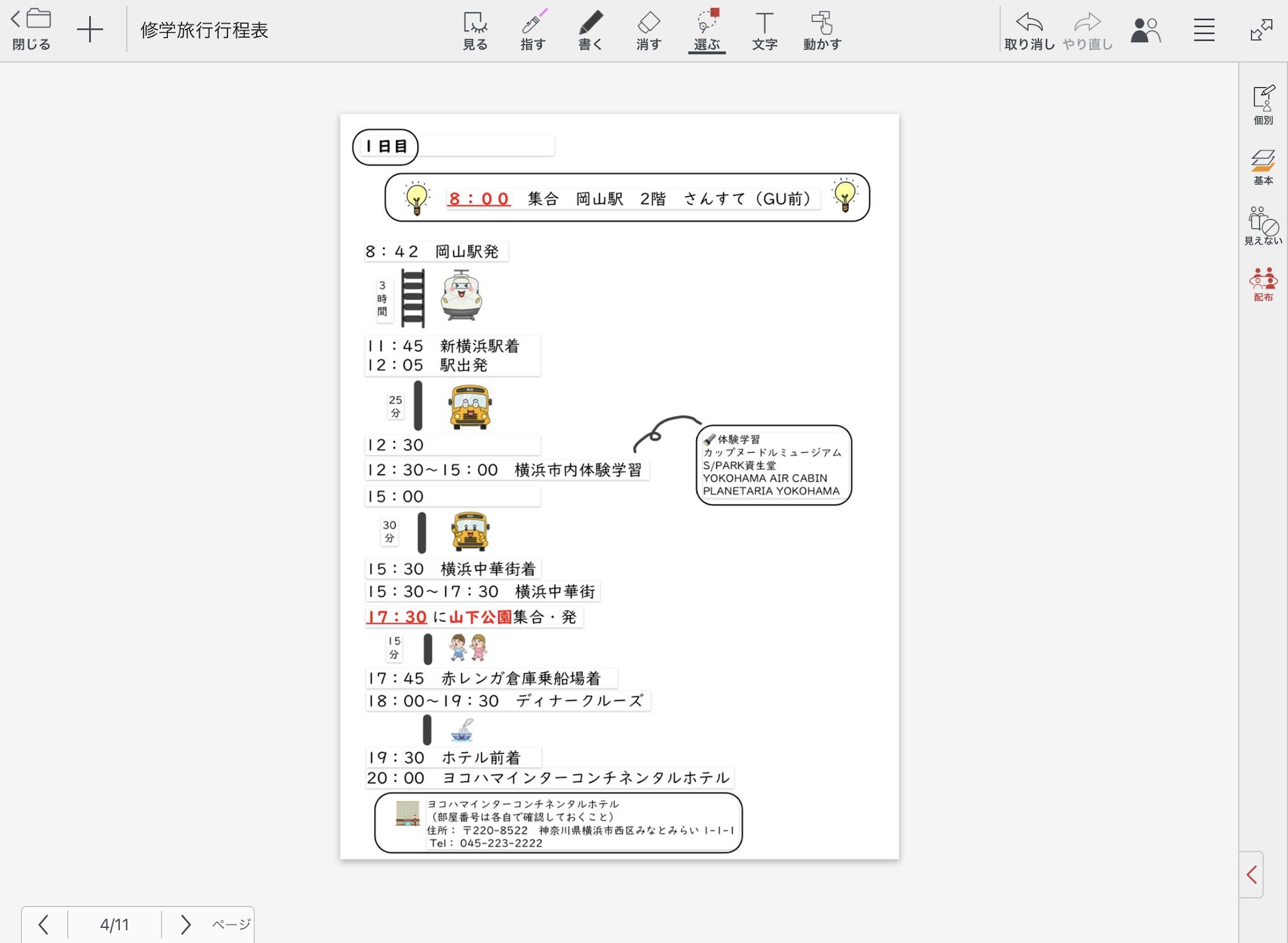Viewport: 1288px width, 943px height.
Task: Toggle 見えない hidden mode
Action: pos(1263,226)
